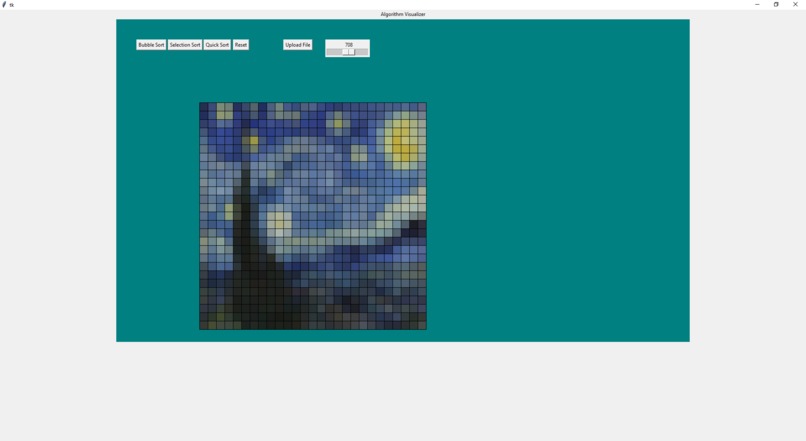Reset the visualizer with Reset button
806x441 pixels.
(241, 45)
